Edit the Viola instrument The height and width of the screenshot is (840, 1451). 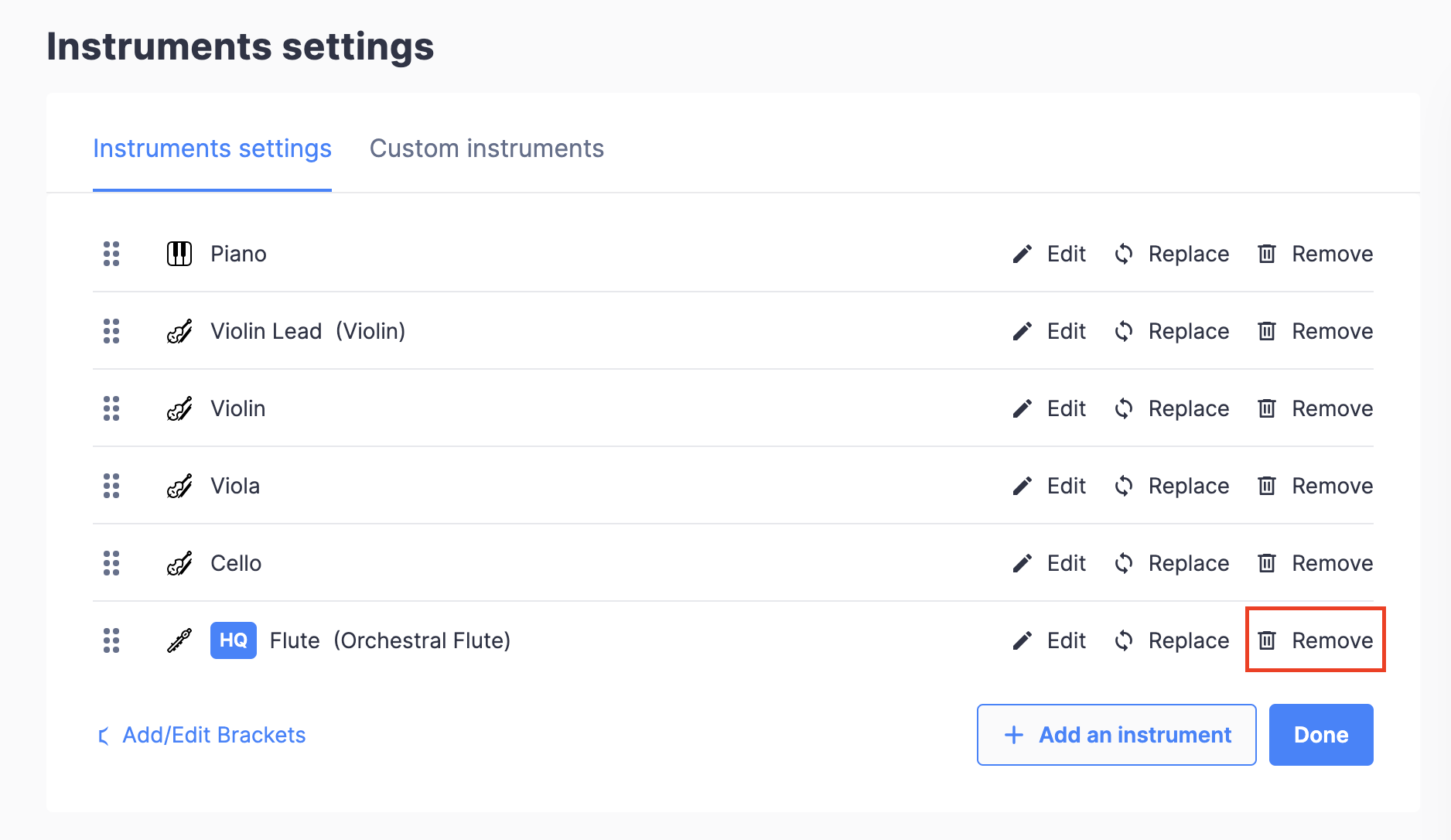(1050, 486)
